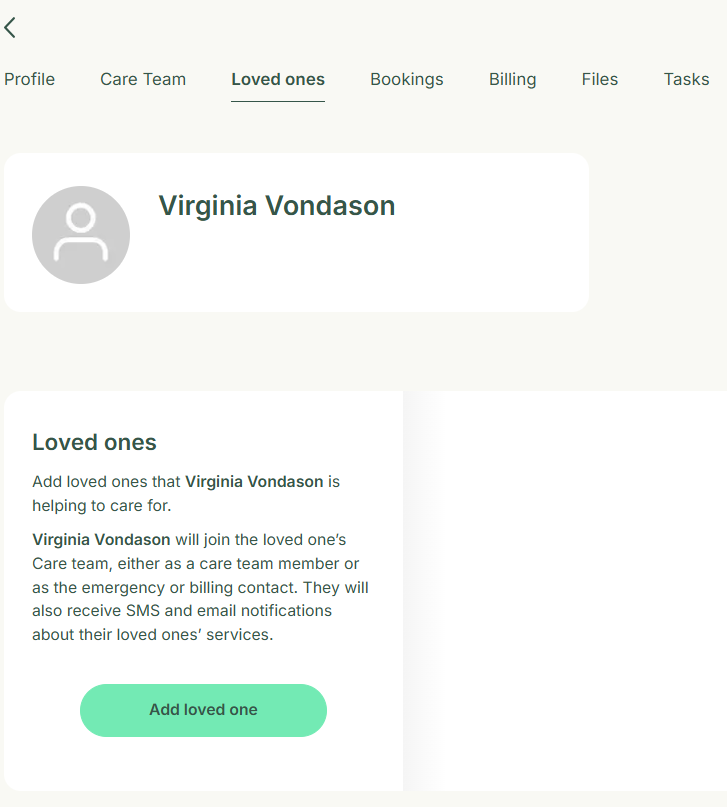Switch to the Care Team tab
Viewport: 727px width, 807px height.
point(143,79)
